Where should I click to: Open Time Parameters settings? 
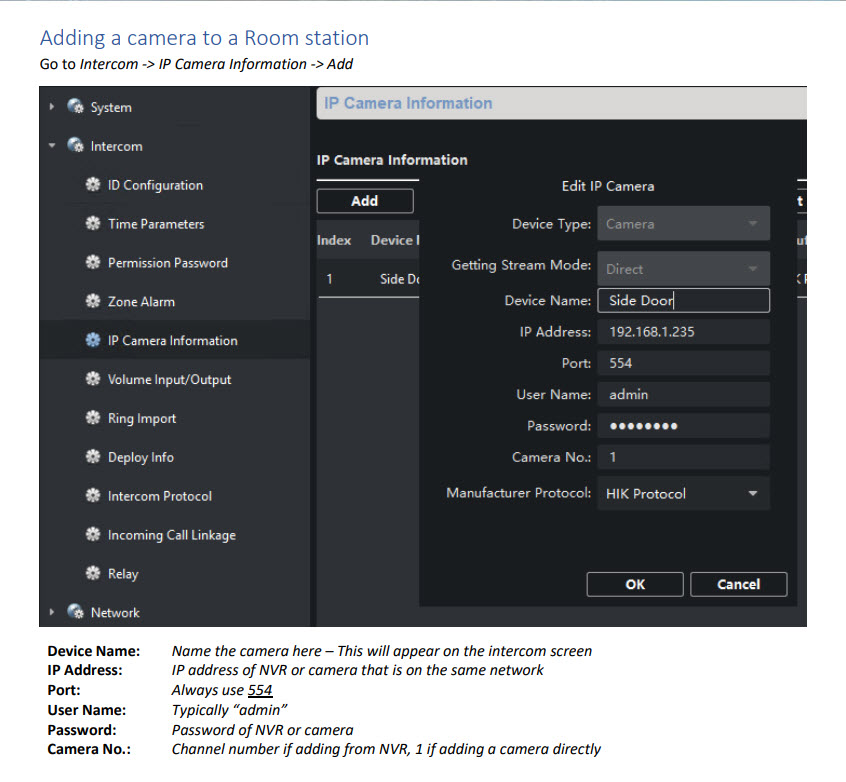[x=156, y=224]
